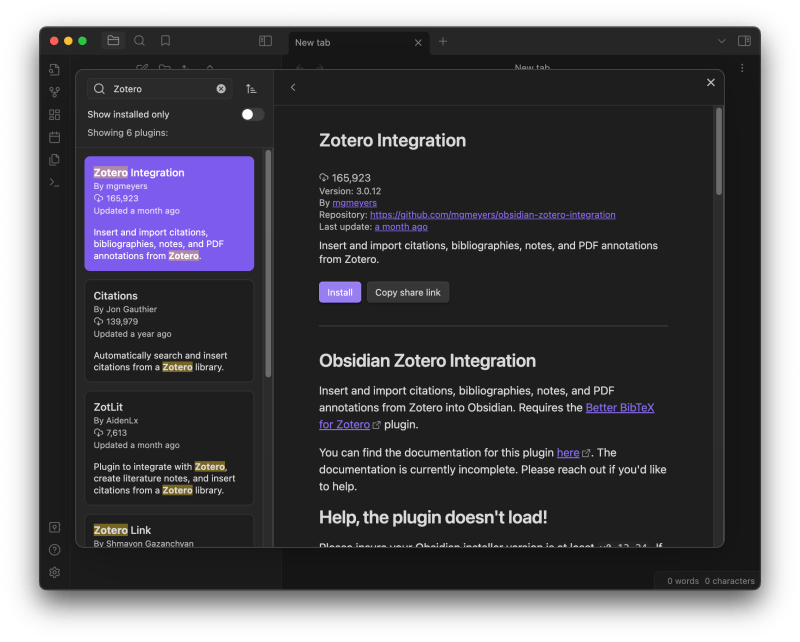Viewport: 800px width, 642px height.
Task: Open a new tab with the plus button
Action: pos(442,43)
